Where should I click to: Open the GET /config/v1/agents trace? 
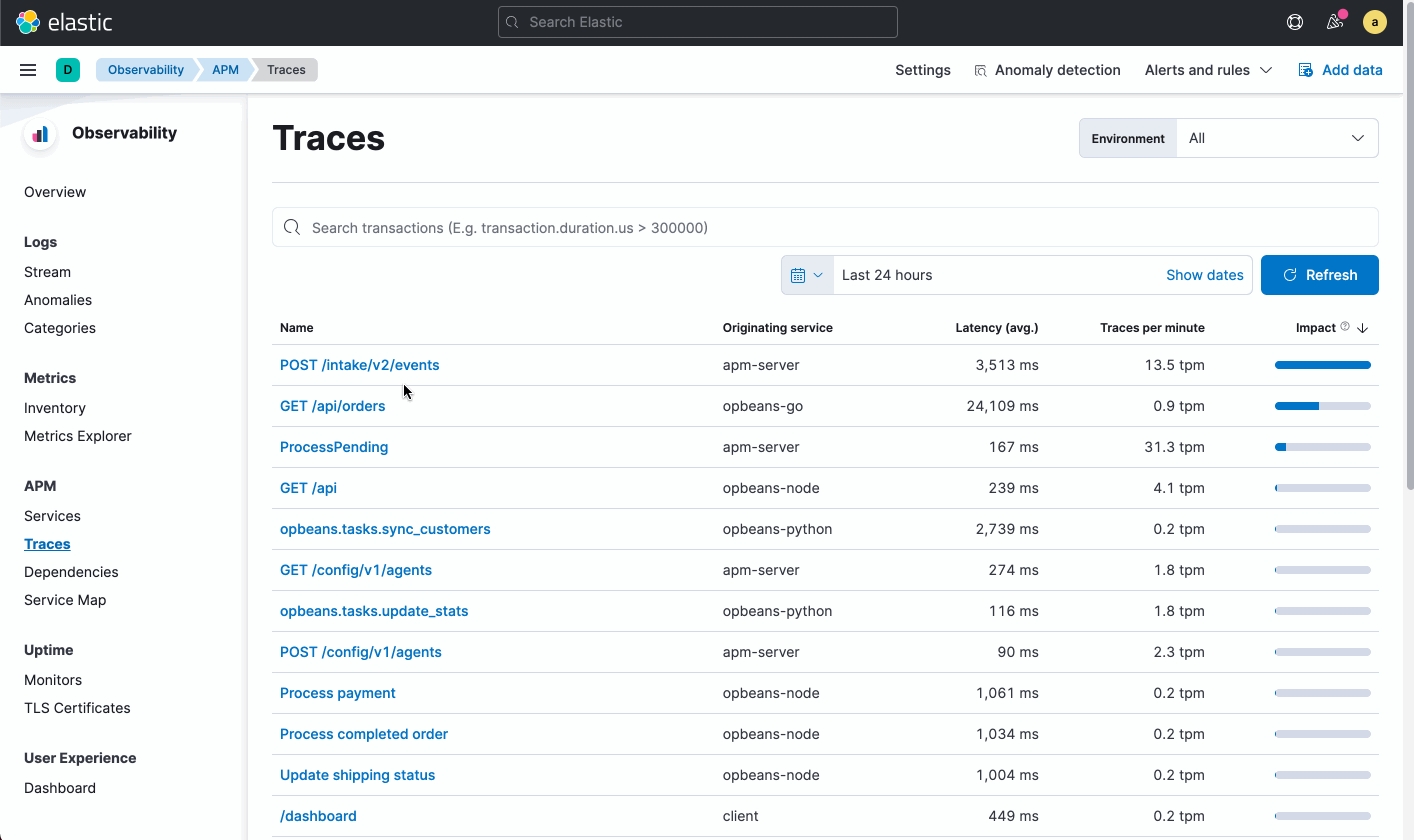pyautogui.click(x=356, y=570)
